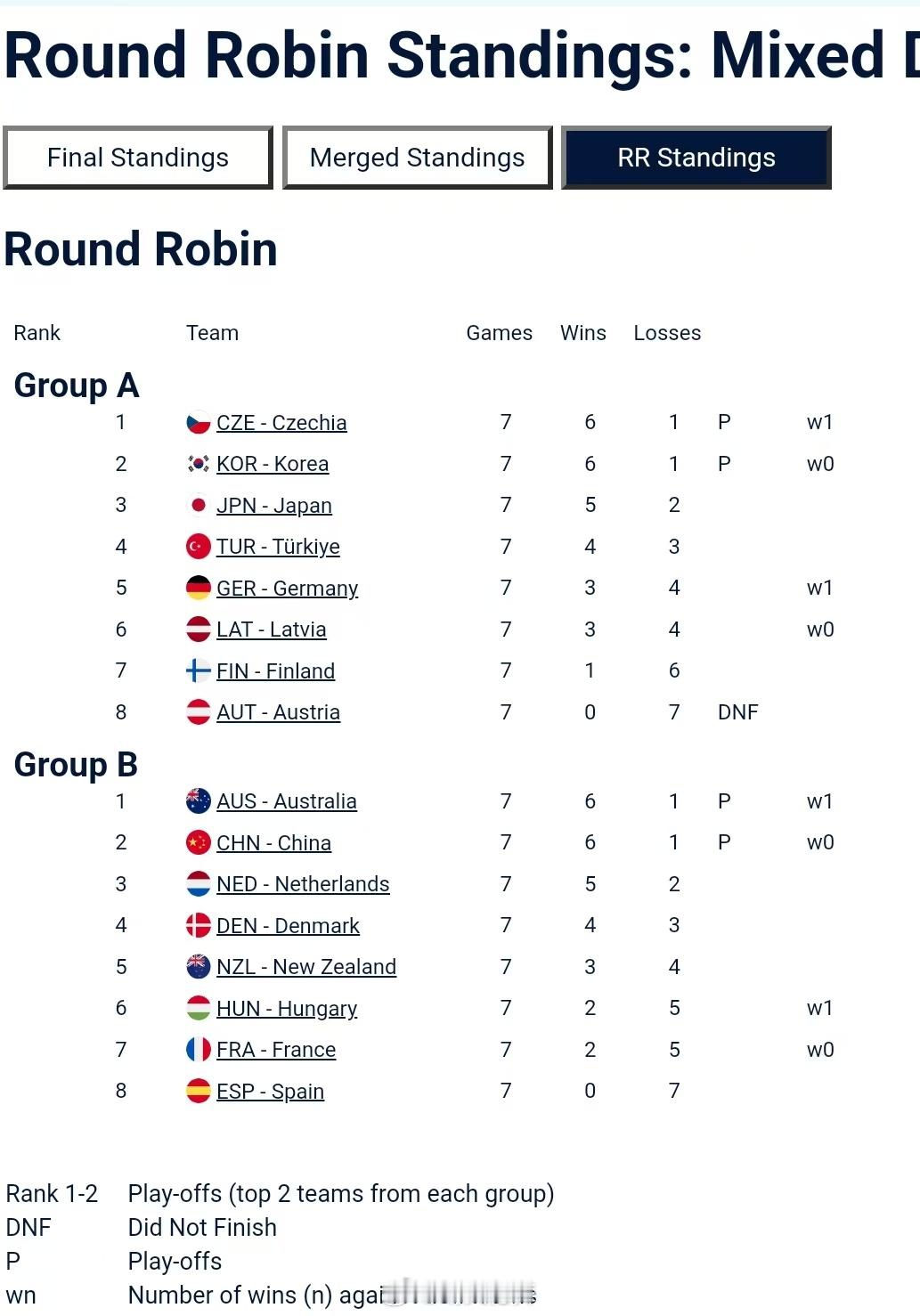Switch to the Final Standings tab
This screenshot has height=1316, width=920.
point(138,158)
